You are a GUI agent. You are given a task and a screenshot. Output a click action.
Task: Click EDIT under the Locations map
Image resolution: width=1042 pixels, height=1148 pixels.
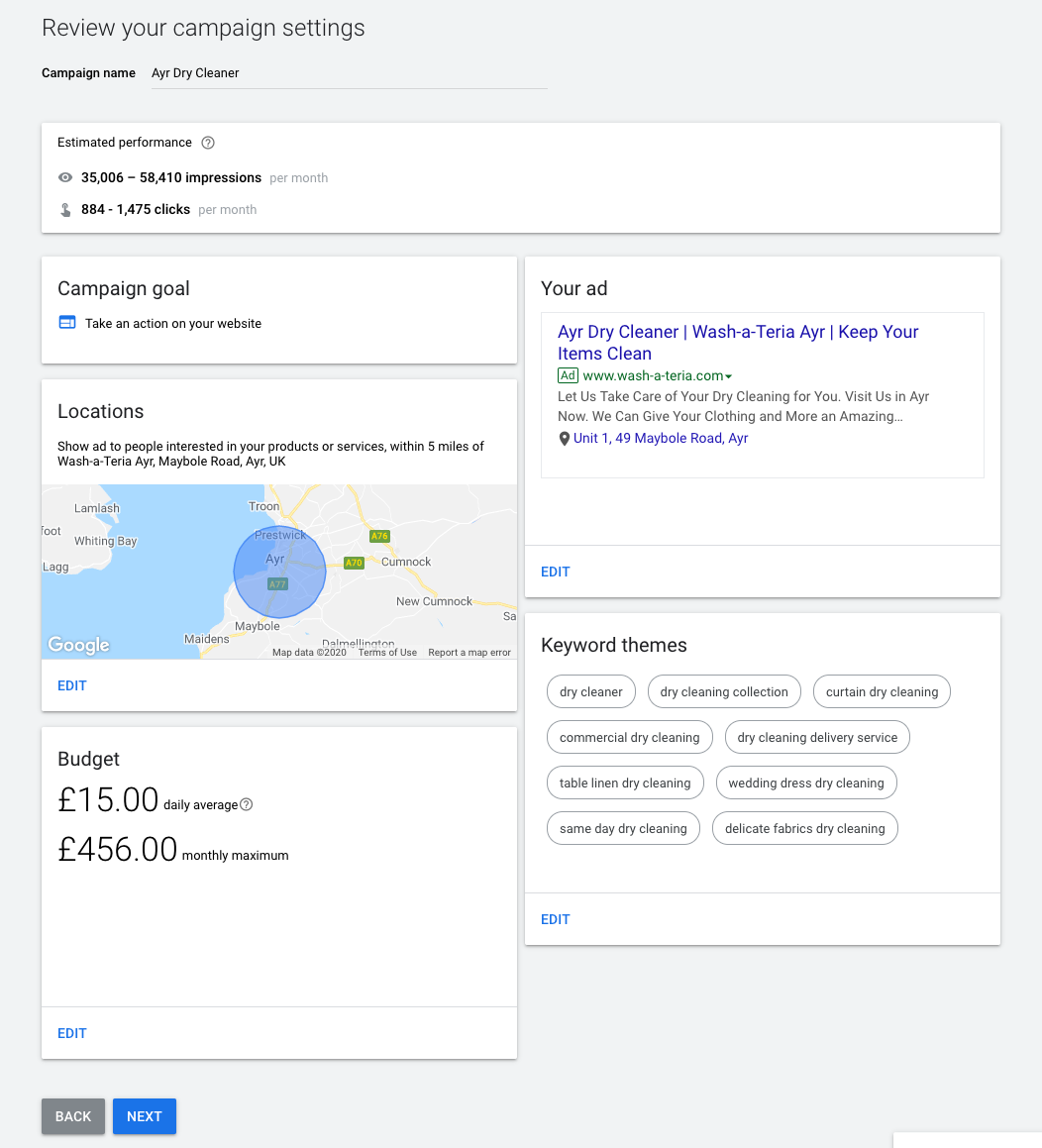click(71, 686)
